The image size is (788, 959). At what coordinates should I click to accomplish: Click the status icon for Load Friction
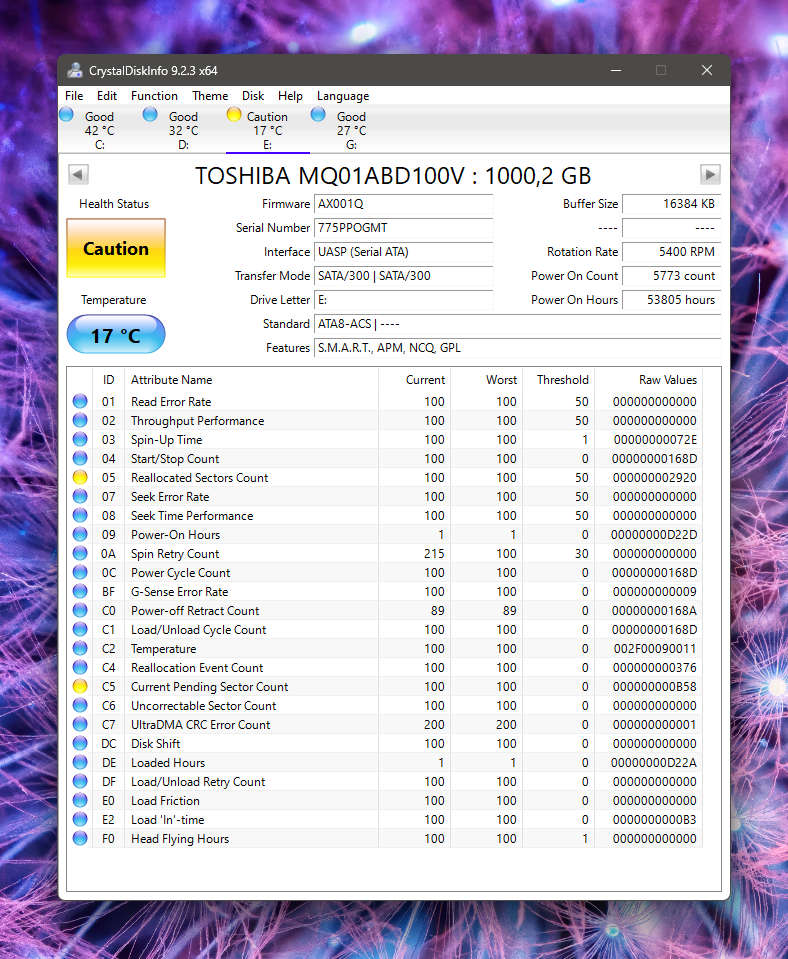(80, 800)
